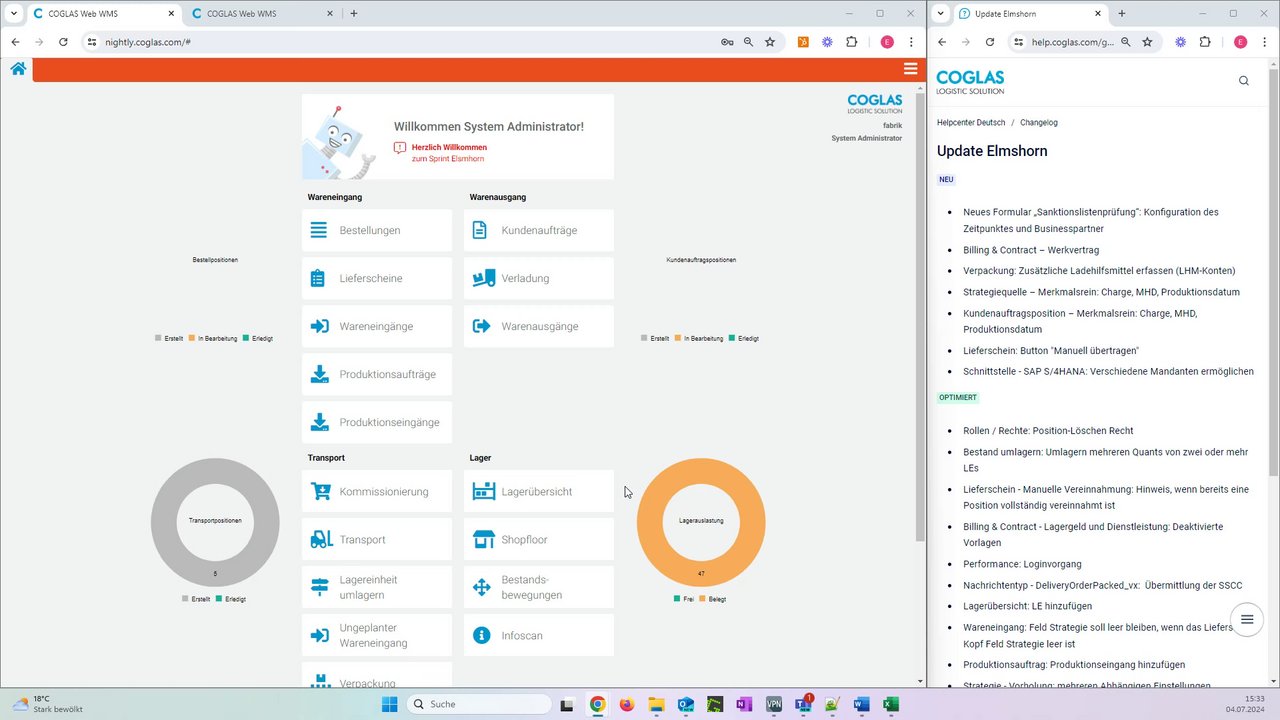Image resolution: width=1280 pixels, height=720 pixels.
Task: Open a new tab in left browser
Action: 354,14
